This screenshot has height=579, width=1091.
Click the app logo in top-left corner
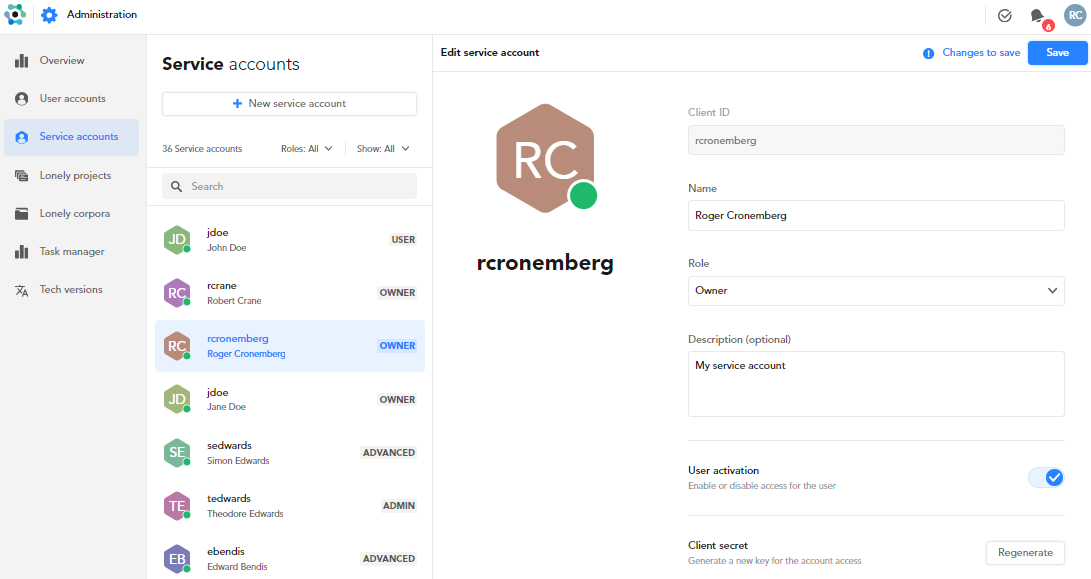(15, 15)
